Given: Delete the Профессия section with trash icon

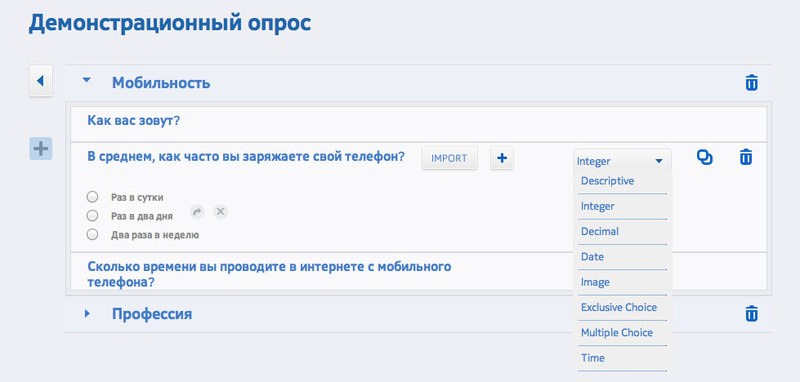Looking at the screenshot, I should tap(752, 313).
